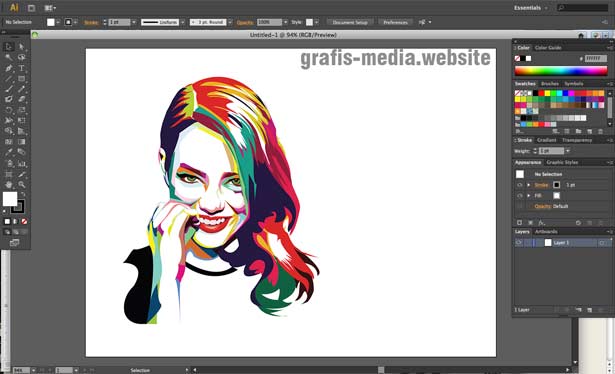Select the Artboard tool
Image resolution: width=615 pixels, height=374 pixels.
click(9, 174)
